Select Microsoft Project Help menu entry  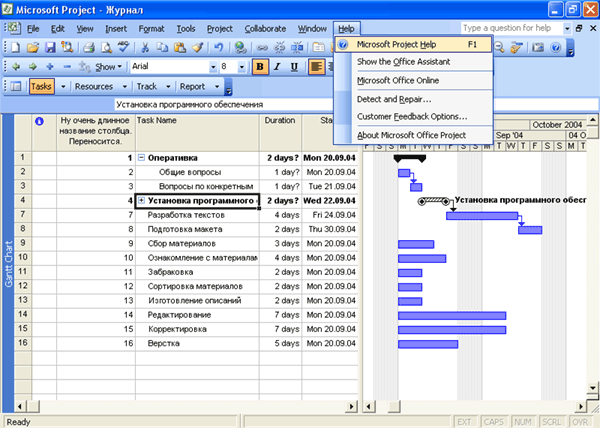click(413, 44)
